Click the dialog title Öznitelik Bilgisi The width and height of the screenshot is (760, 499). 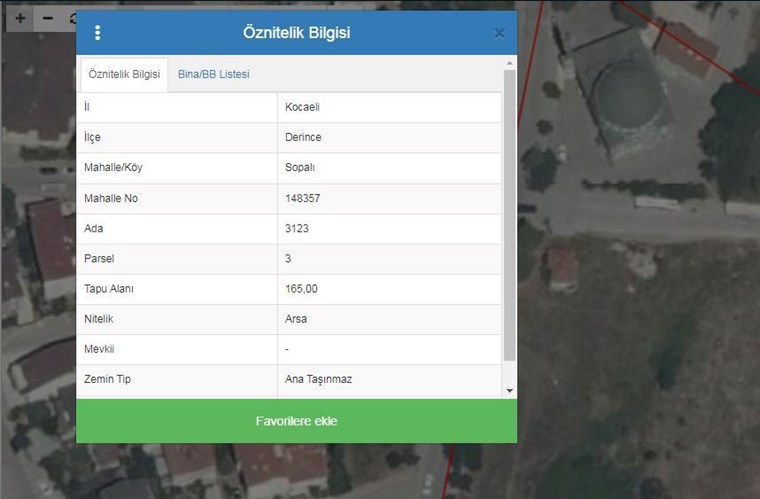[x=297, y=33]
